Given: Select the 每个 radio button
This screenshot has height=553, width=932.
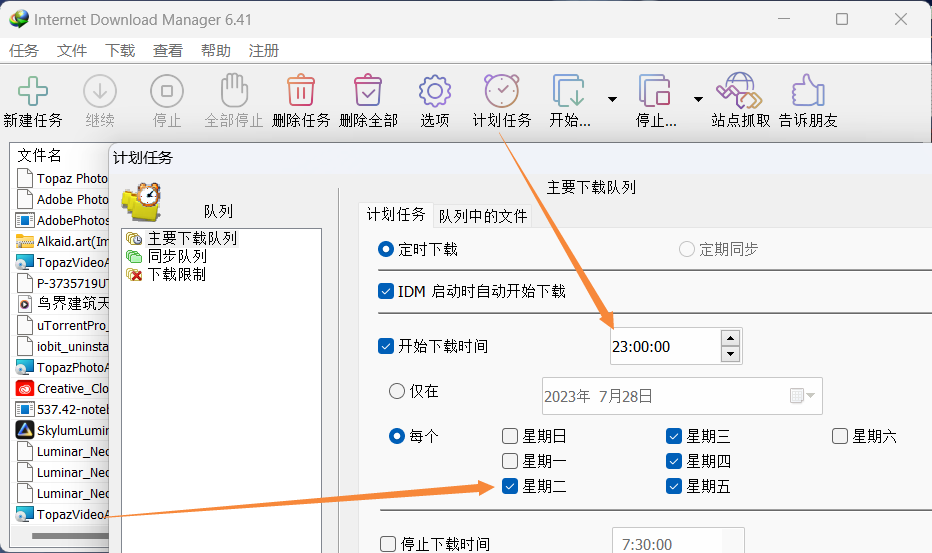Looking at the screenshot, I should 396,436.
